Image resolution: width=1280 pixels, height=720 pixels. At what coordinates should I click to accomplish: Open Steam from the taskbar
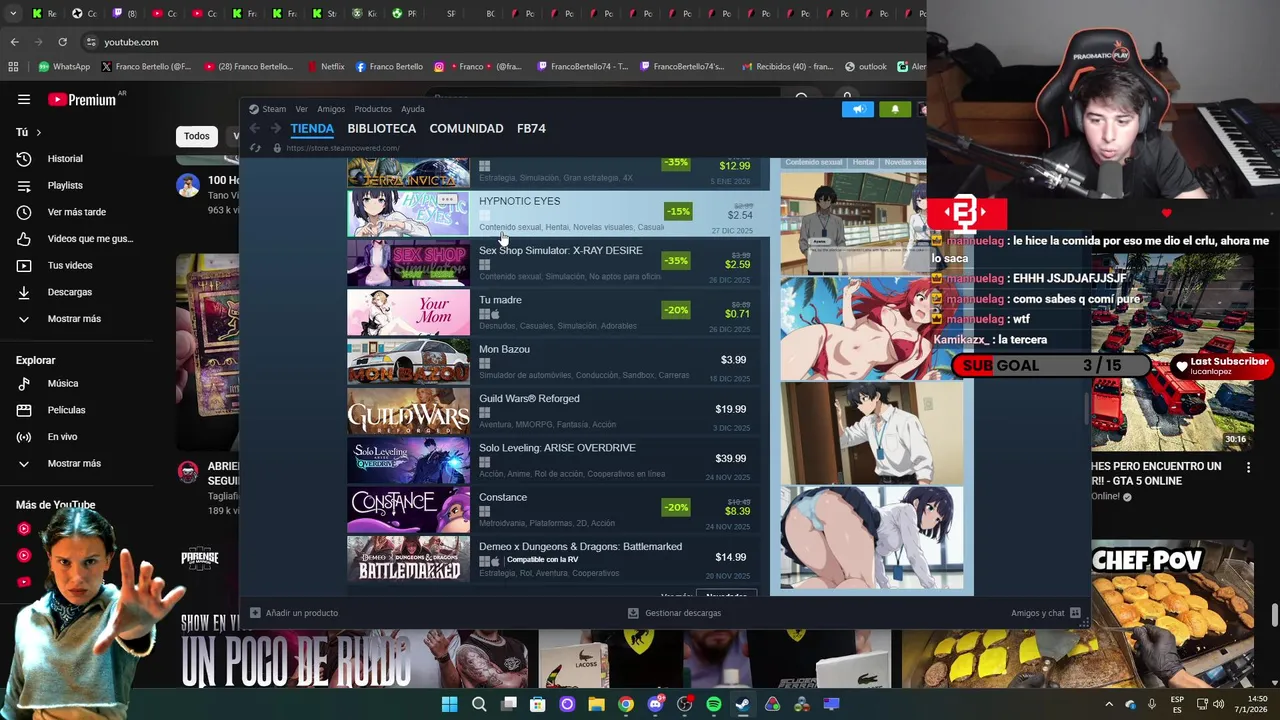(743, 704)
